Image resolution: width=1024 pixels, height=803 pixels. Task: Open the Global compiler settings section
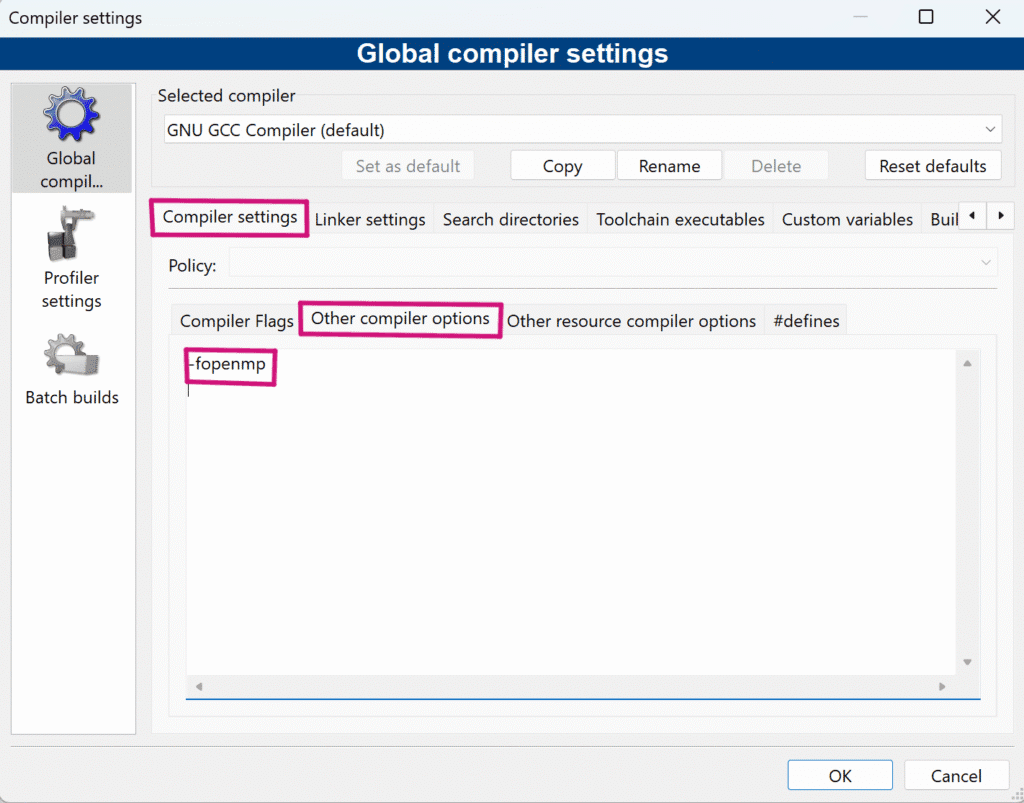71,137
